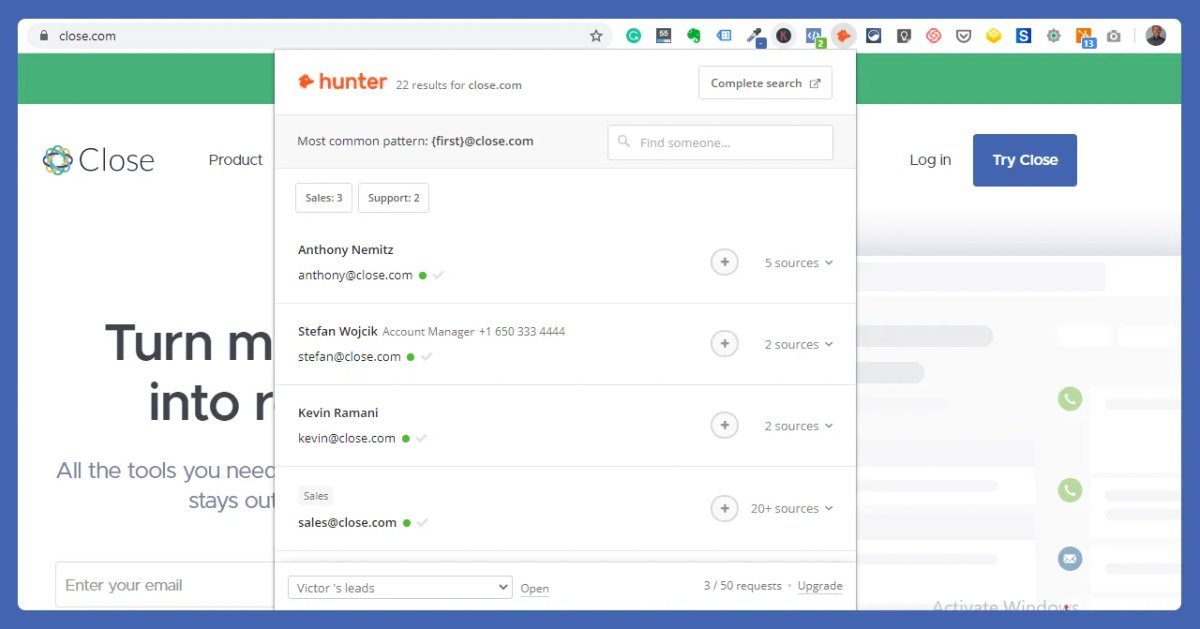Add Anthony Nemitz as a lead
The width and height of the screenshot is (1200, 629).
coord(724,262)
